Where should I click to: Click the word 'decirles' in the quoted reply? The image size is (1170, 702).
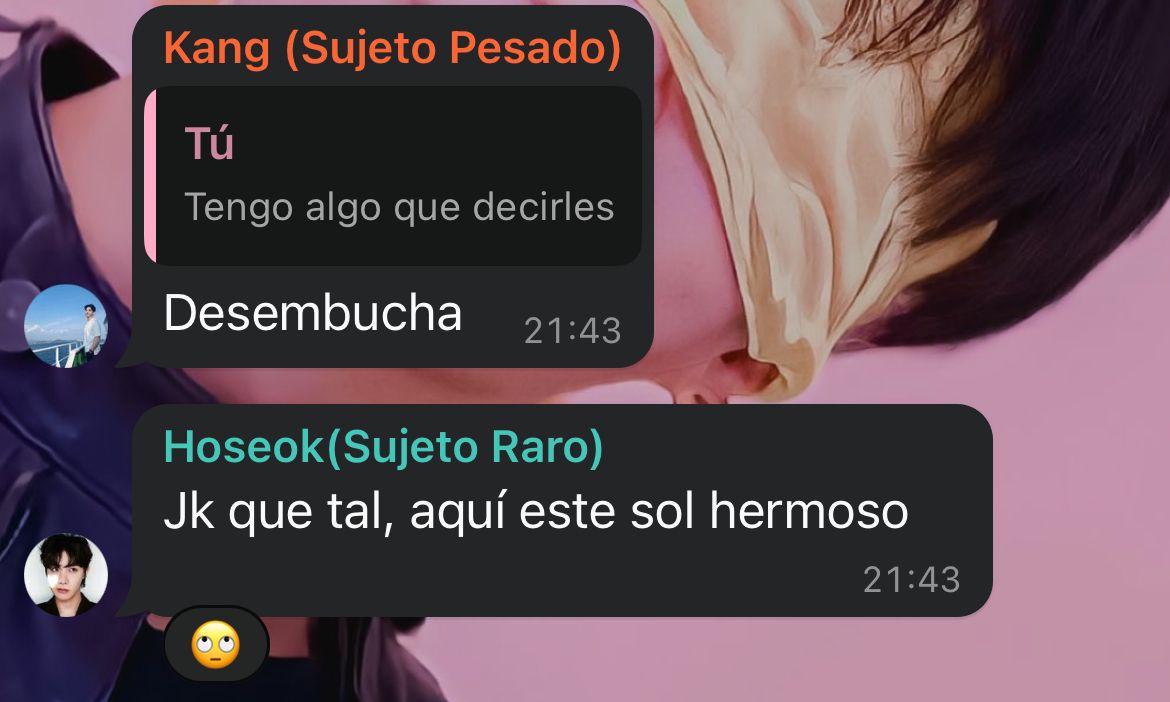pyautogui.click(x=544, y=207)
